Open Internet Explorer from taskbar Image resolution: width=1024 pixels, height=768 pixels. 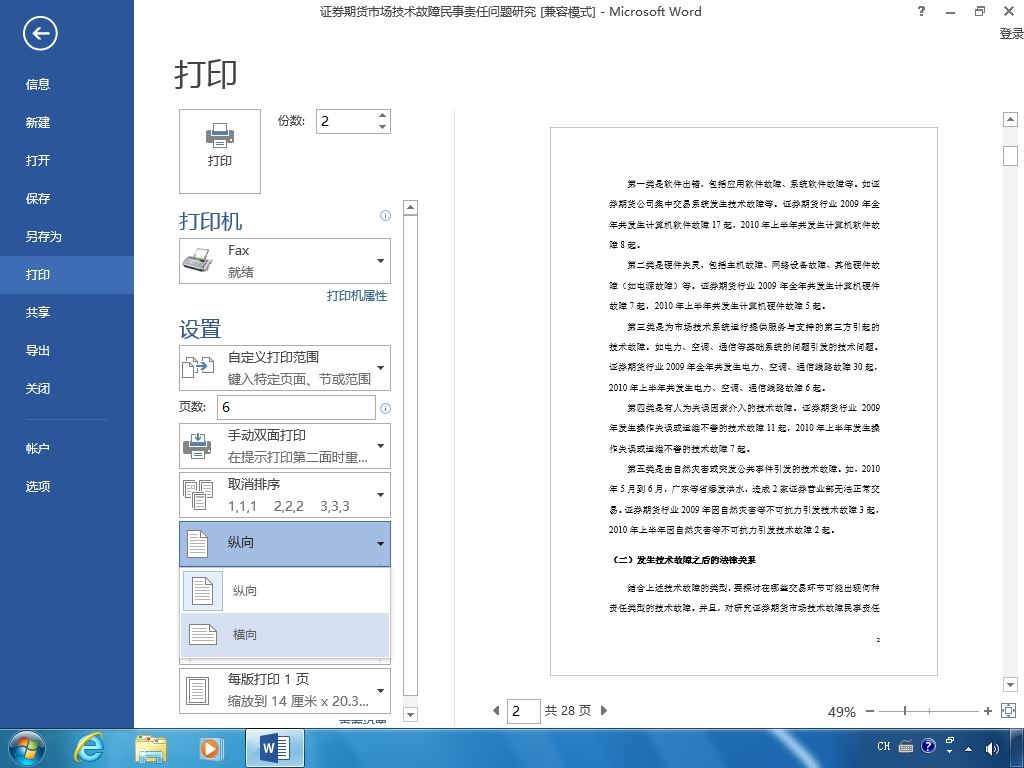click(x=89, y=748)
